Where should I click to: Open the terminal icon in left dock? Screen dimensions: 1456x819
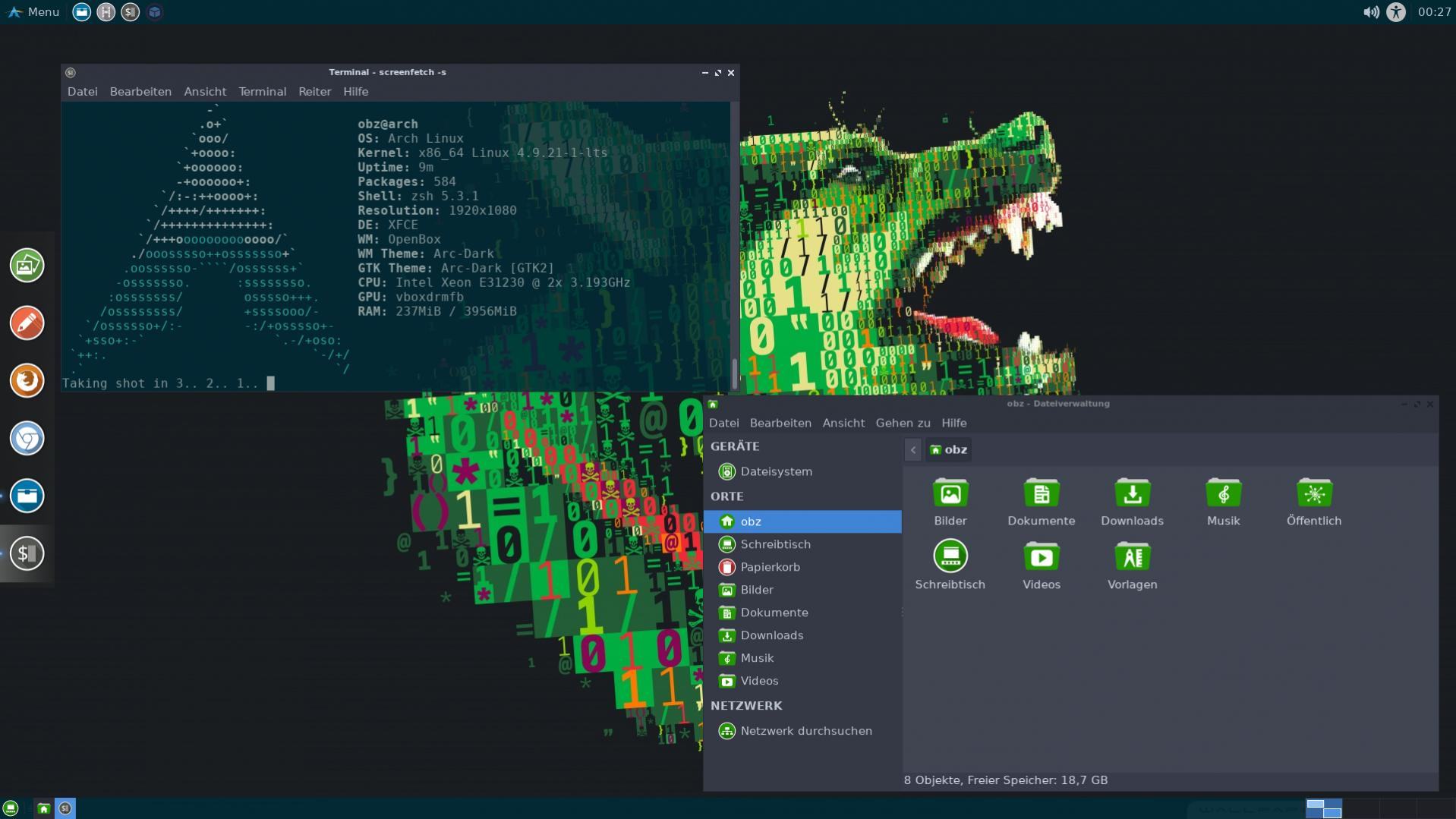pos(27,553)
